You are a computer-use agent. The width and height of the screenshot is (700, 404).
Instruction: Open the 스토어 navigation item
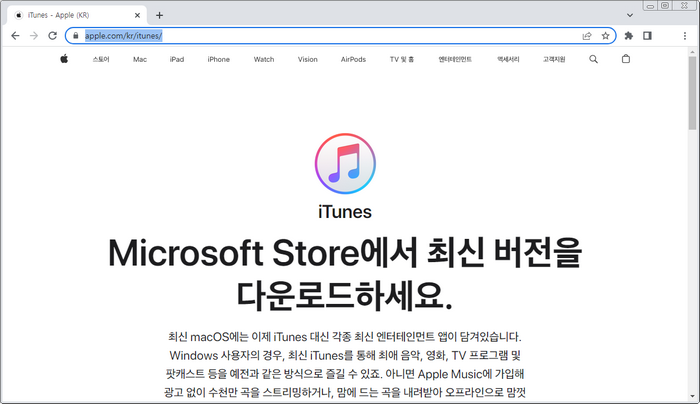tap(101, 59)
